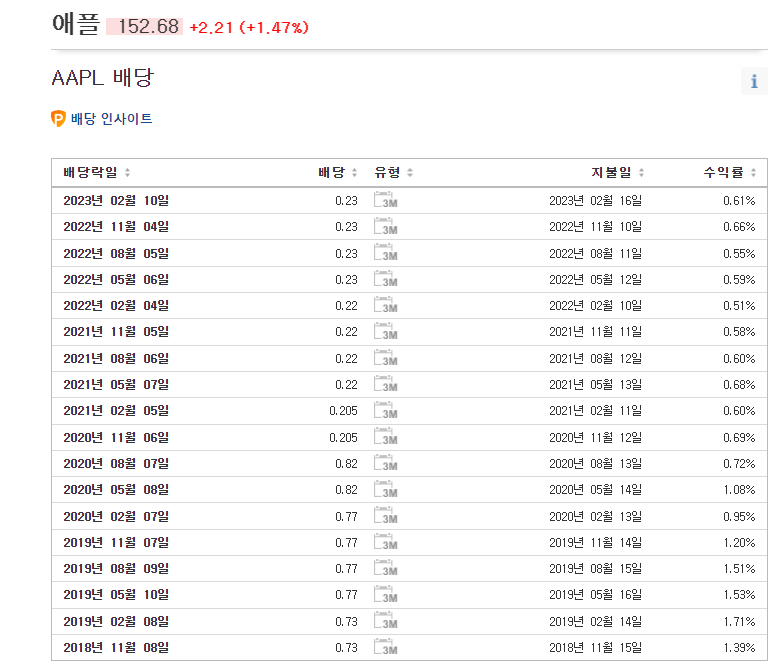Click yield value 1.39%
The width and height of the screenshot is (781, 671).
point(739,648)
